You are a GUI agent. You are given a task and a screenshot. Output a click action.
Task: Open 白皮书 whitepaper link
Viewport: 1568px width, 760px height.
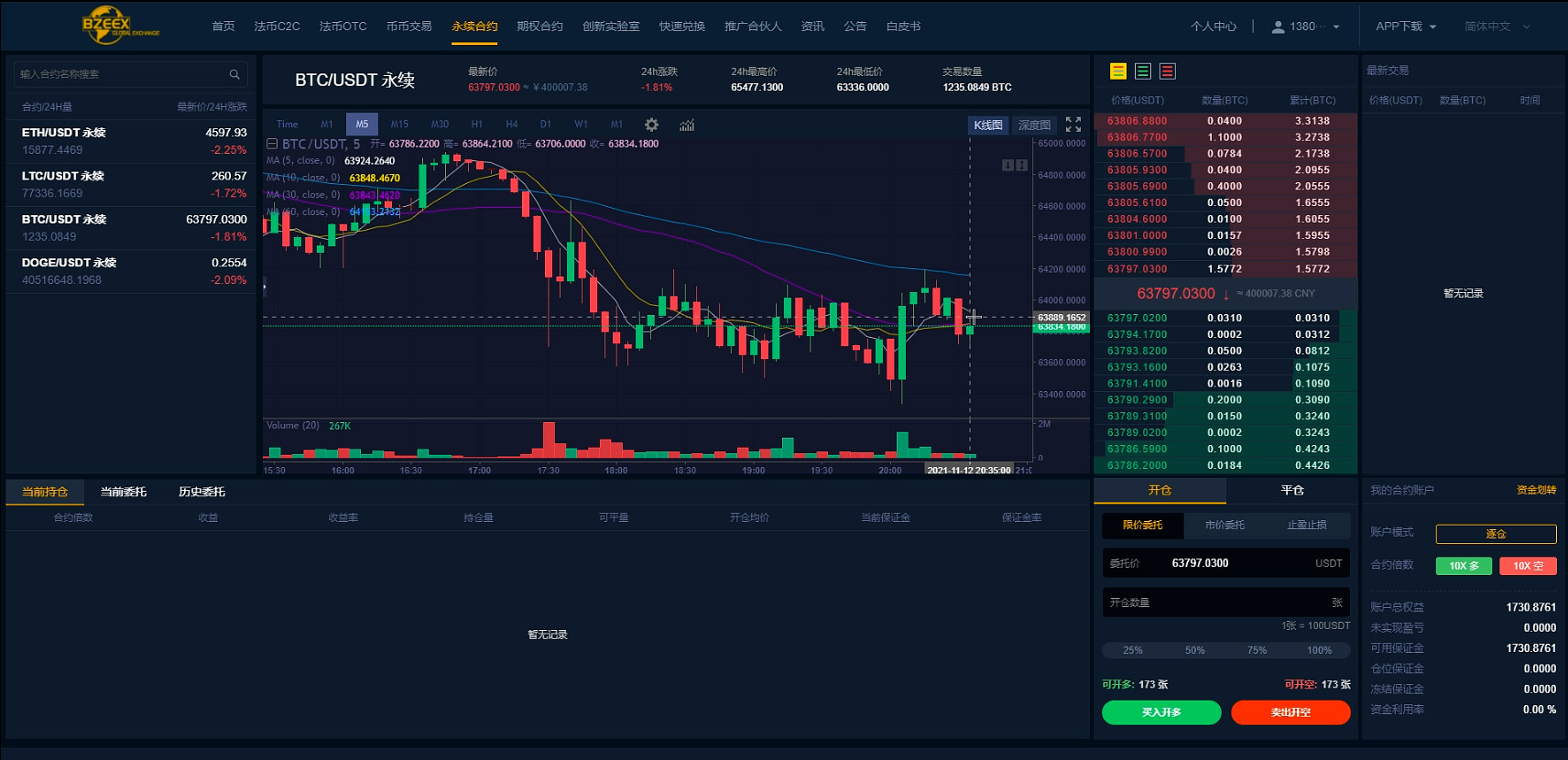[x=903, y=27]
